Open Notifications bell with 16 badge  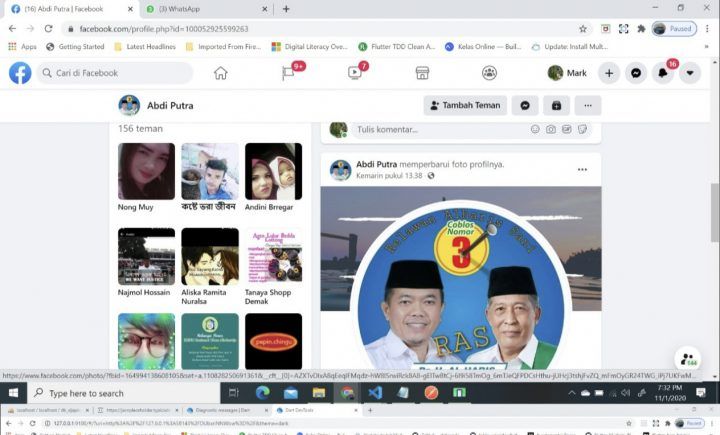pos(663,73)
